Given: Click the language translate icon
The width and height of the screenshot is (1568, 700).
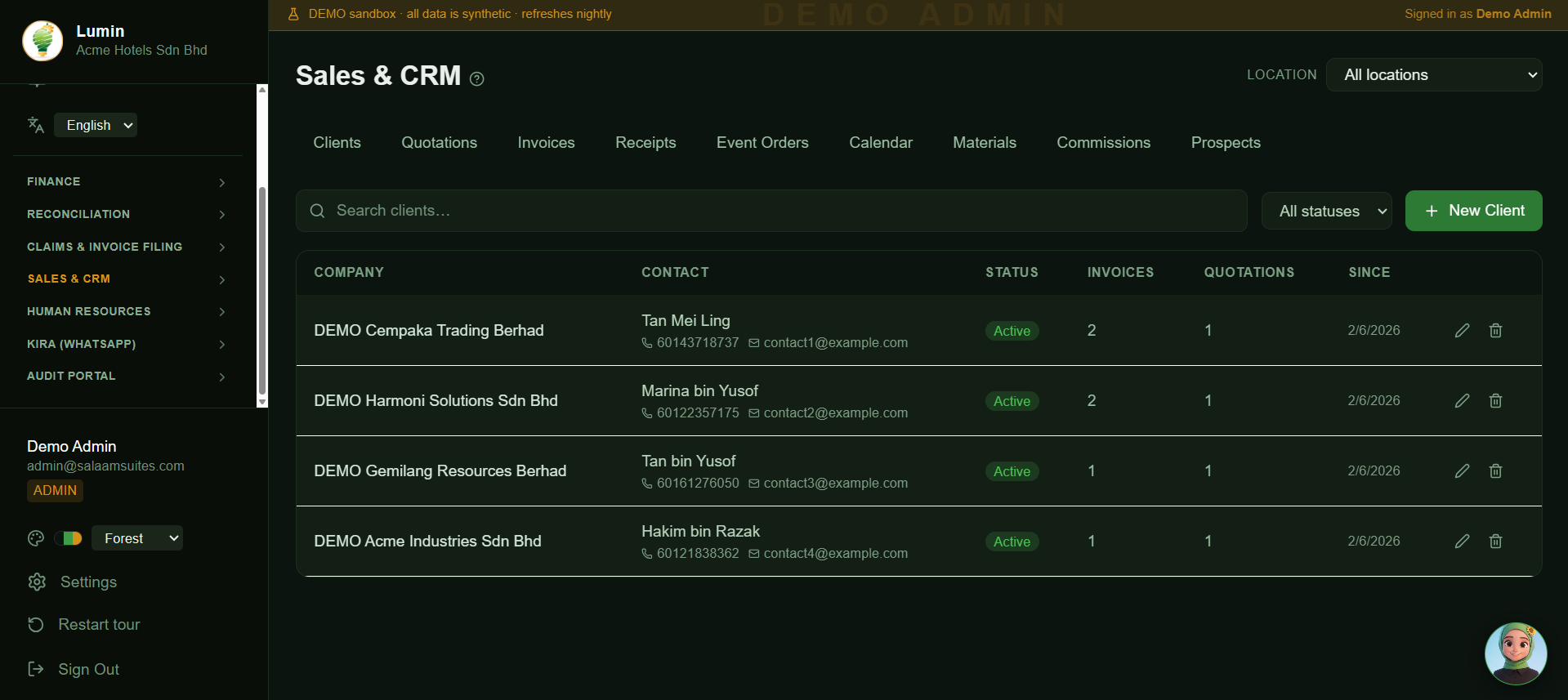Looking at the screenshot, I should coord(35,125).
